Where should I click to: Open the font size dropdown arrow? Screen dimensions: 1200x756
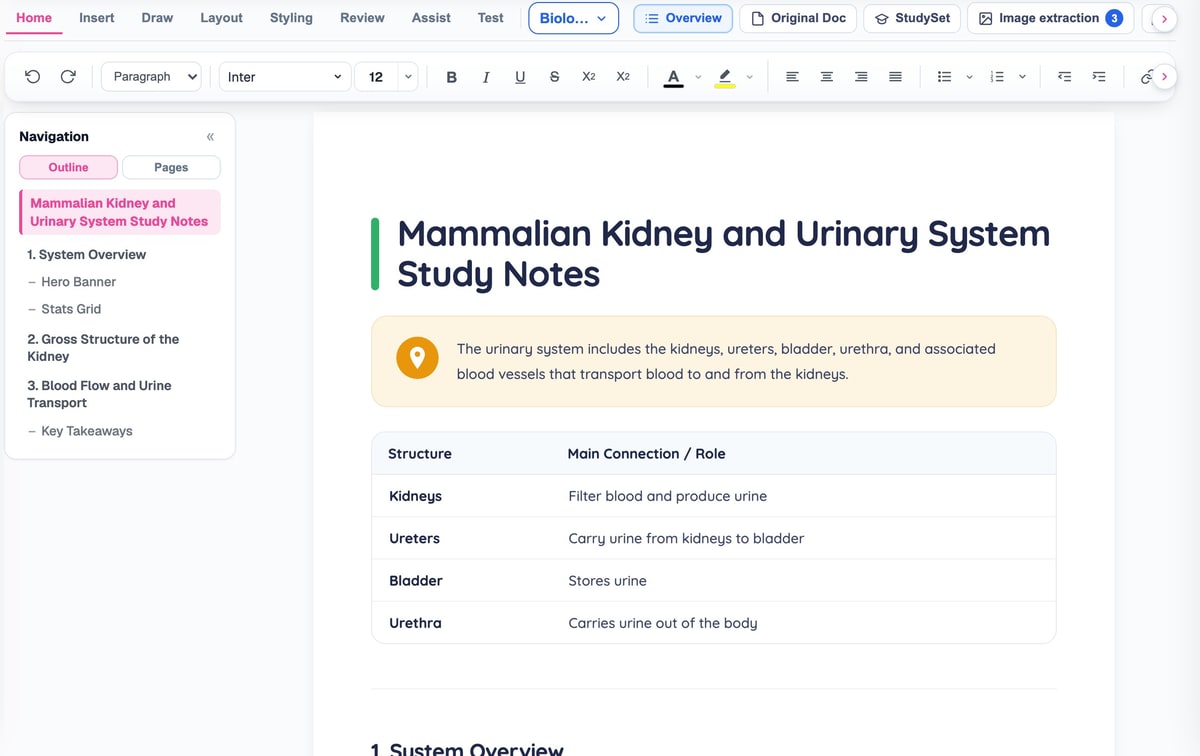(x=408, y=77)
